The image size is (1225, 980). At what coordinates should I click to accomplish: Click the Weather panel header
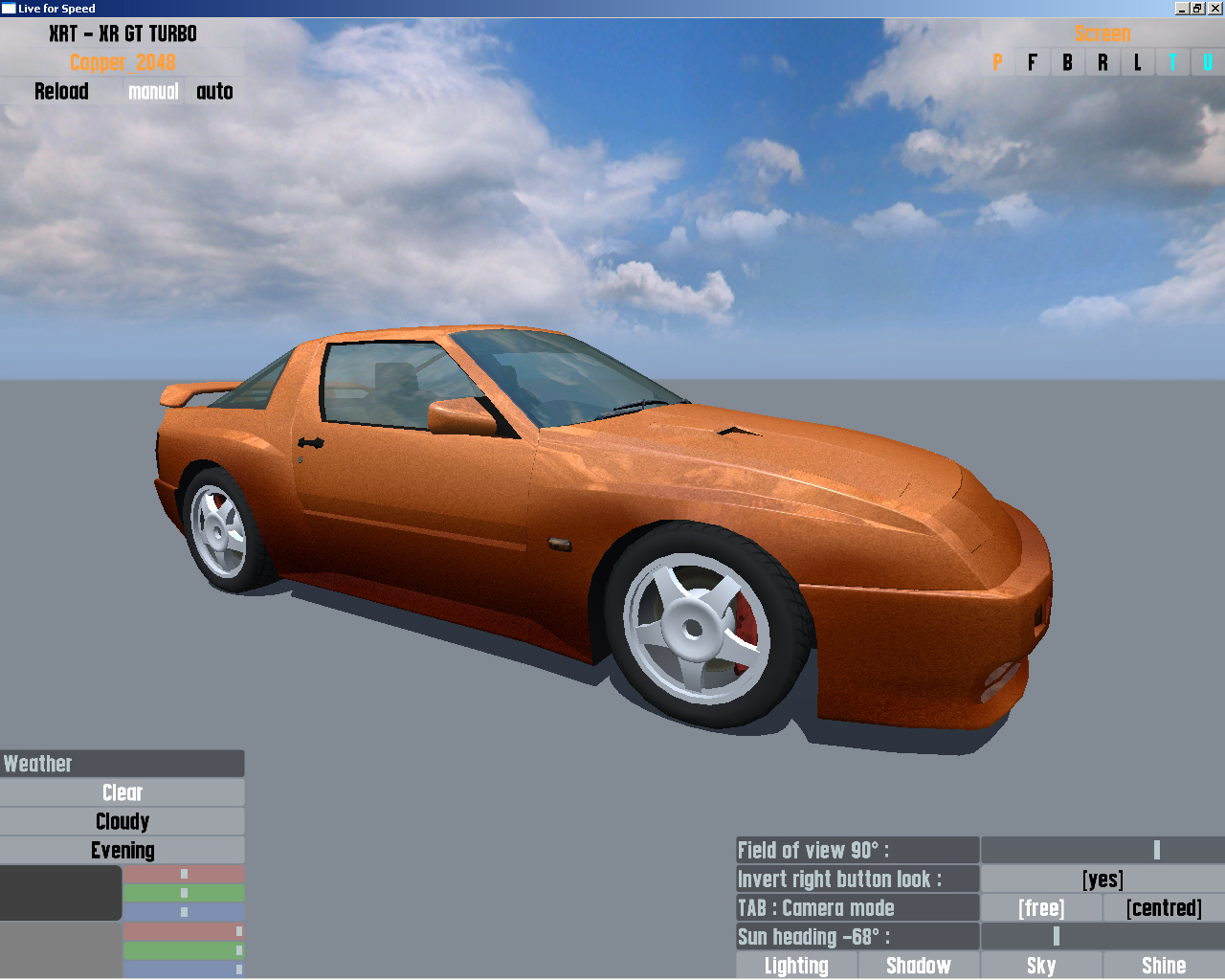tap(122, 764)
